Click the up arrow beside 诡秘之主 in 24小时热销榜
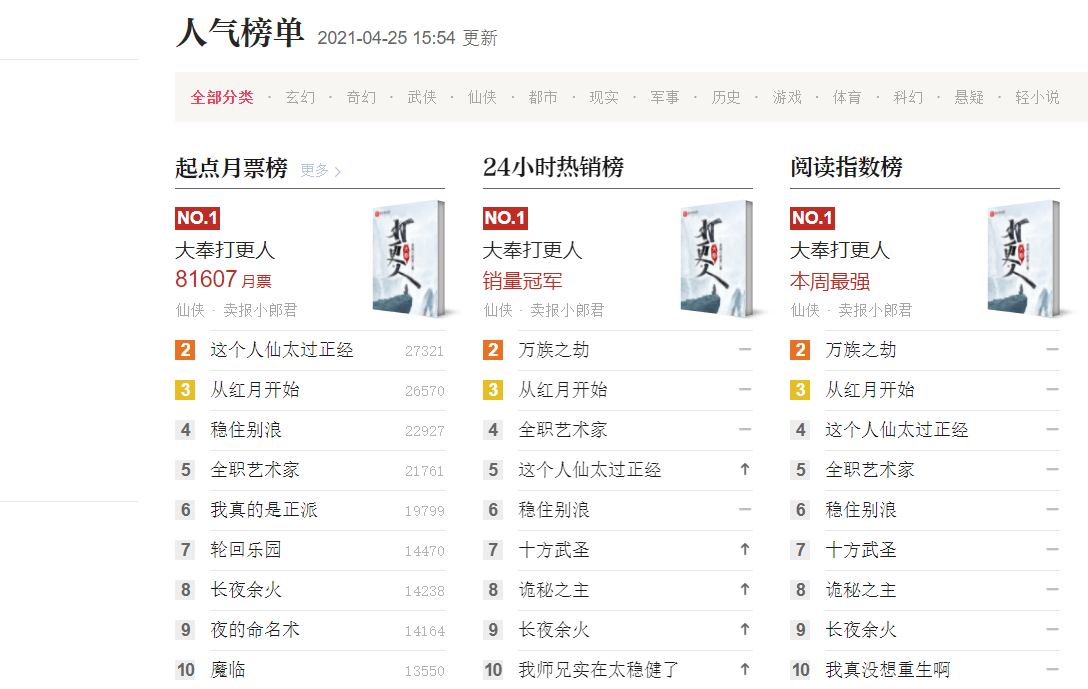Screen dimensions: 1088x689 tap(745, 589)
